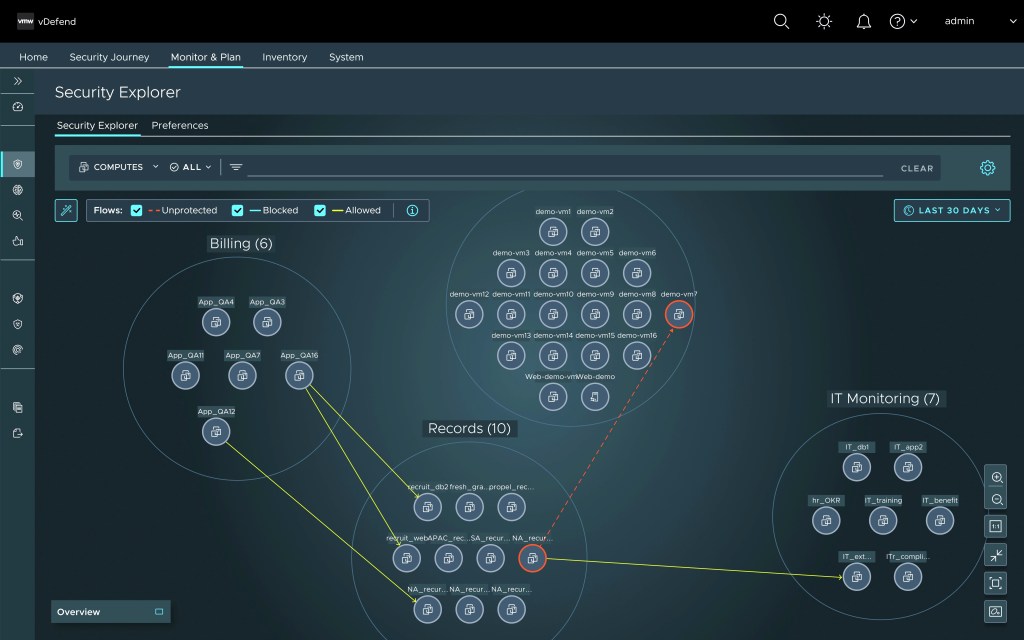This screenshot has height=640, width=1024.
Task: Open the Inventory tab
Action: (285, 57)
